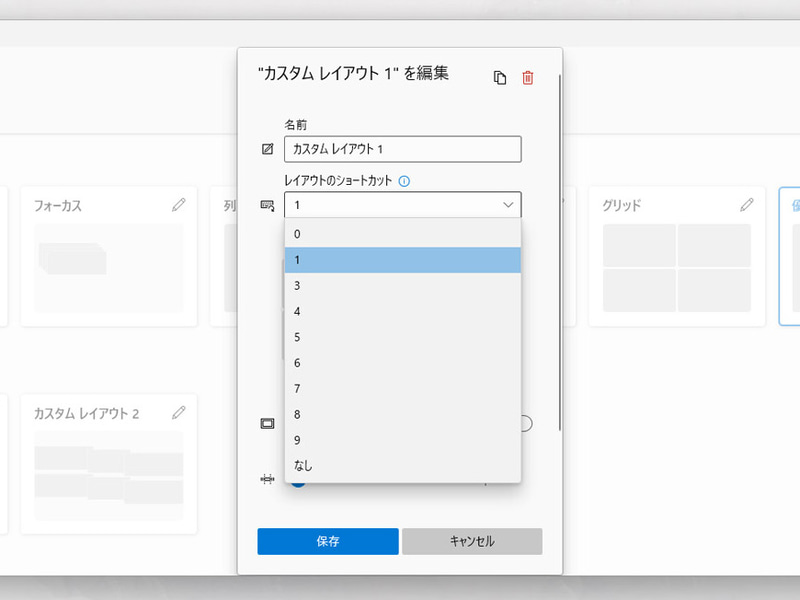
Task: Click the pencil edit icon on グリッド layout
Action: (x=746, y=206)
